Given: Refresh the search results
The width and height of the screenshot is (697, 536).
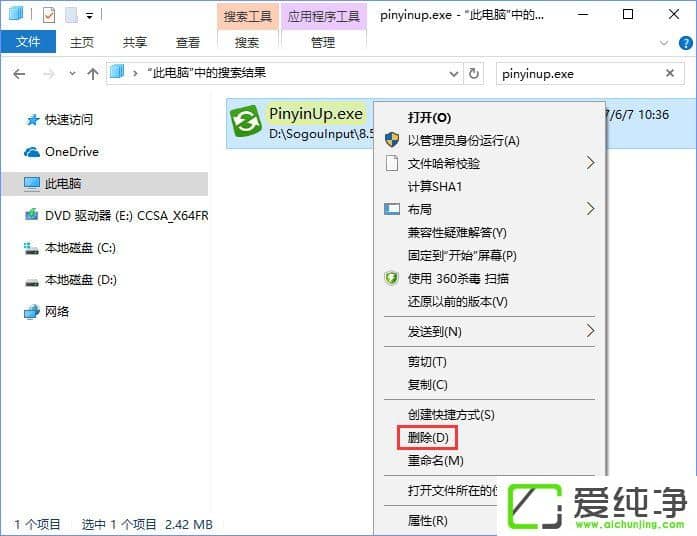Looking at the screenshot, I should [x=473, y=73].
